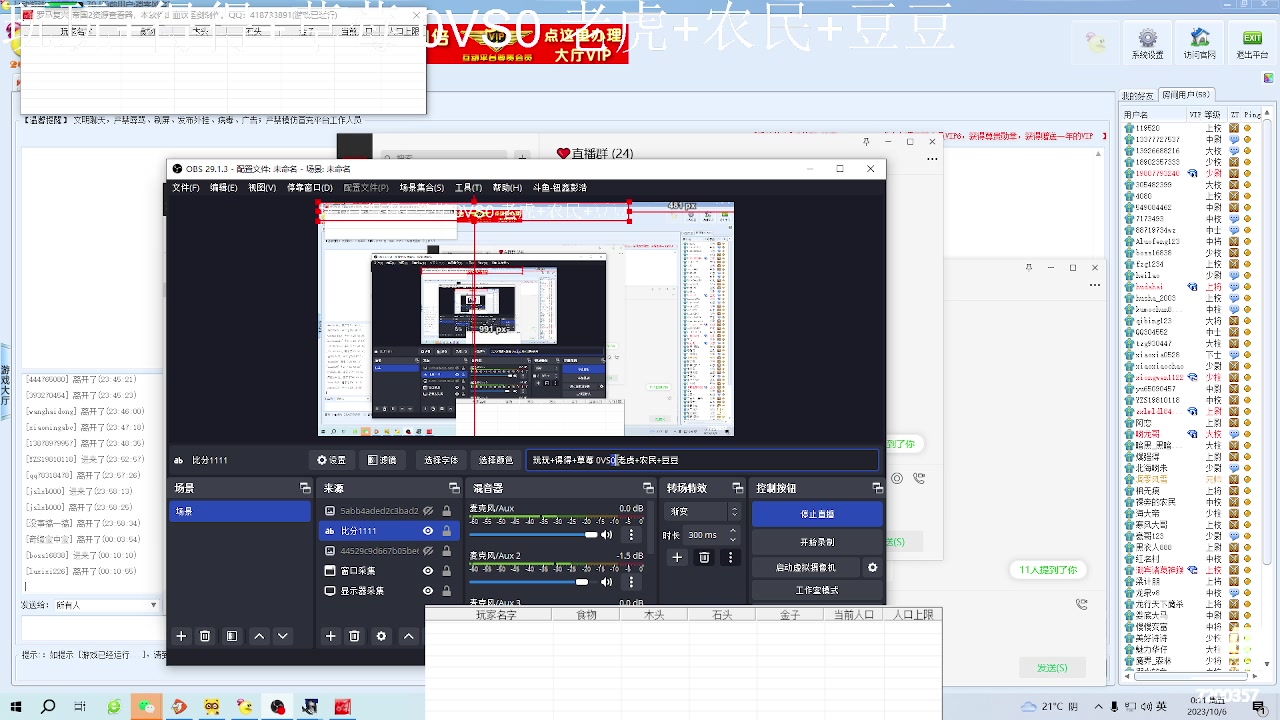
Task: Hide the 显示器采集 source
Action: click(x=427, y=591)
